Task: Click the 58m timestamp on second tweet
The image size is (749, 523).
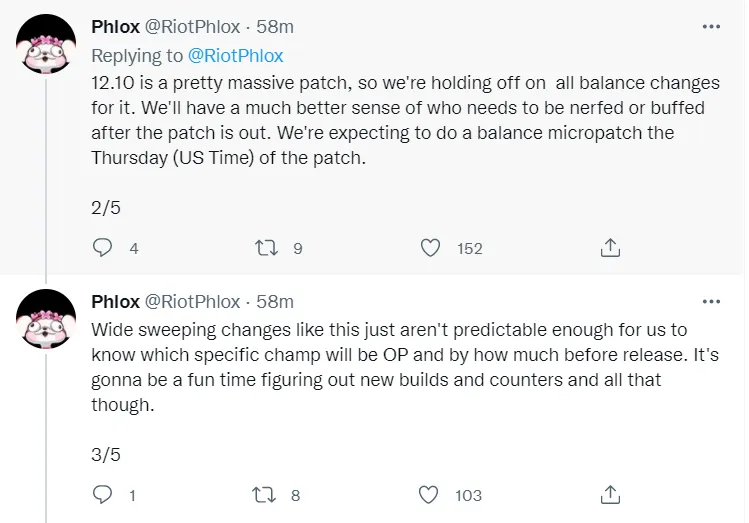Action: [275, 301]
